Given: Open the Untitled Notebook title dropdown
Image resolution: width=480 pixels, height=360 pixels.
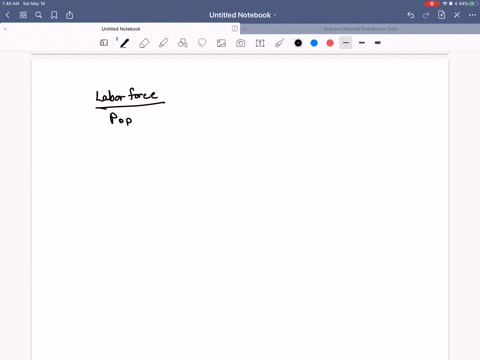Looking at the screenshot, I should tap(242, 15).
